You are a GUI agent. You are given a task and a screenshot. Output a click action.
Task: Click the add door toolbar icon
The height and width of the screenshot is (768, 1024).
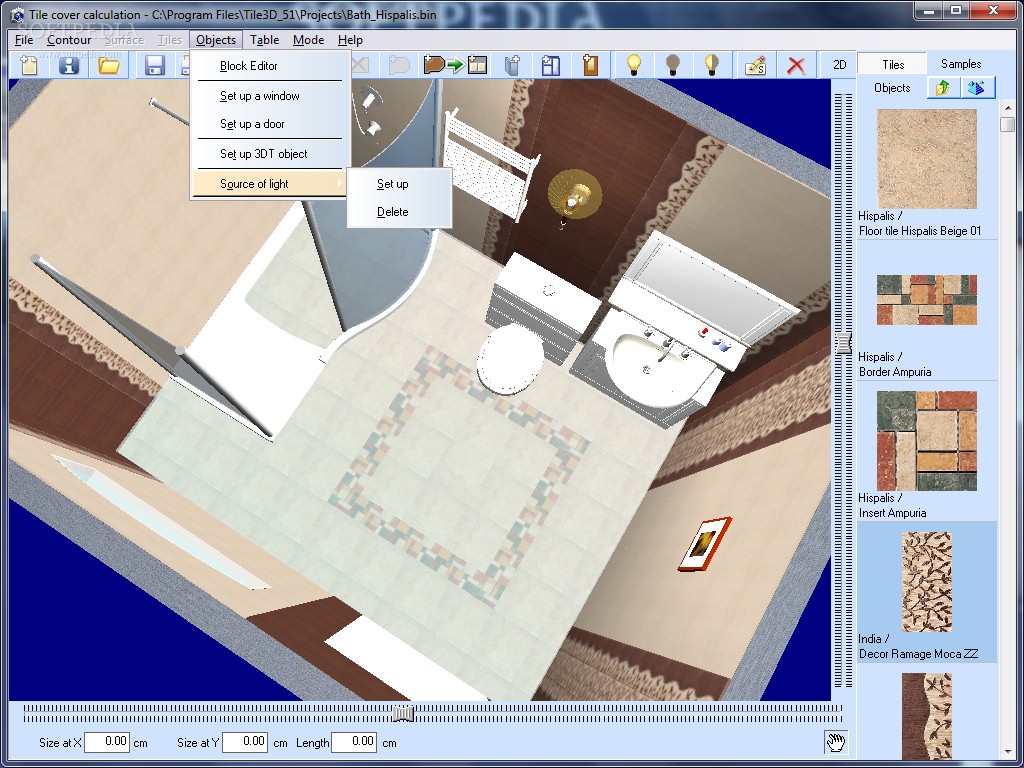tap(551, 65)
